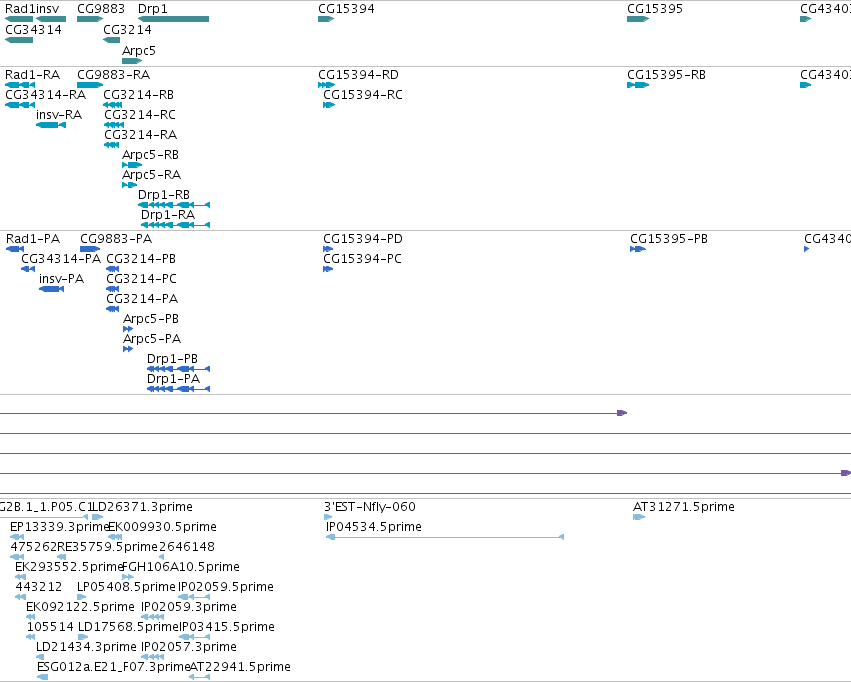851x682 pixels.
Task: Open the CG3214-RB transcript label
Action: tap(138, 94)
